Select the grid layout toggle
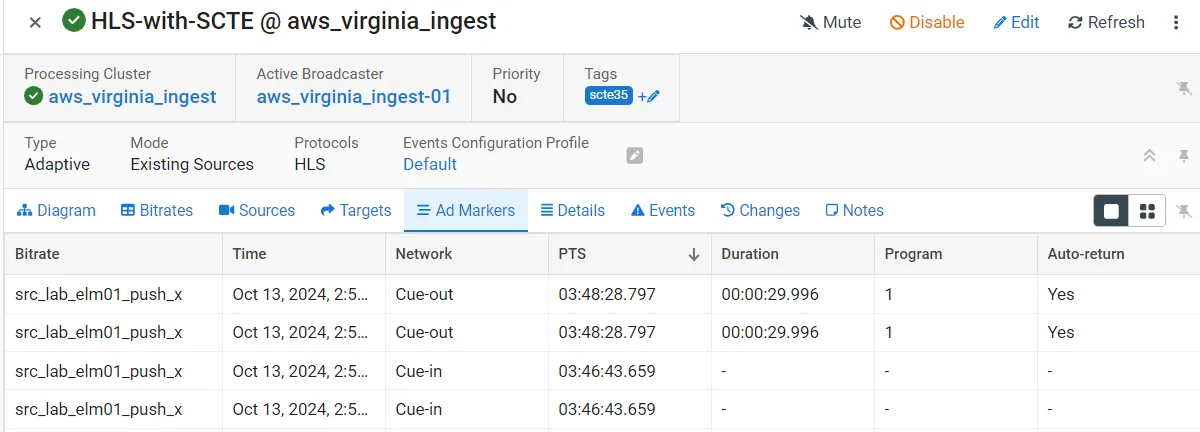 1147,211
